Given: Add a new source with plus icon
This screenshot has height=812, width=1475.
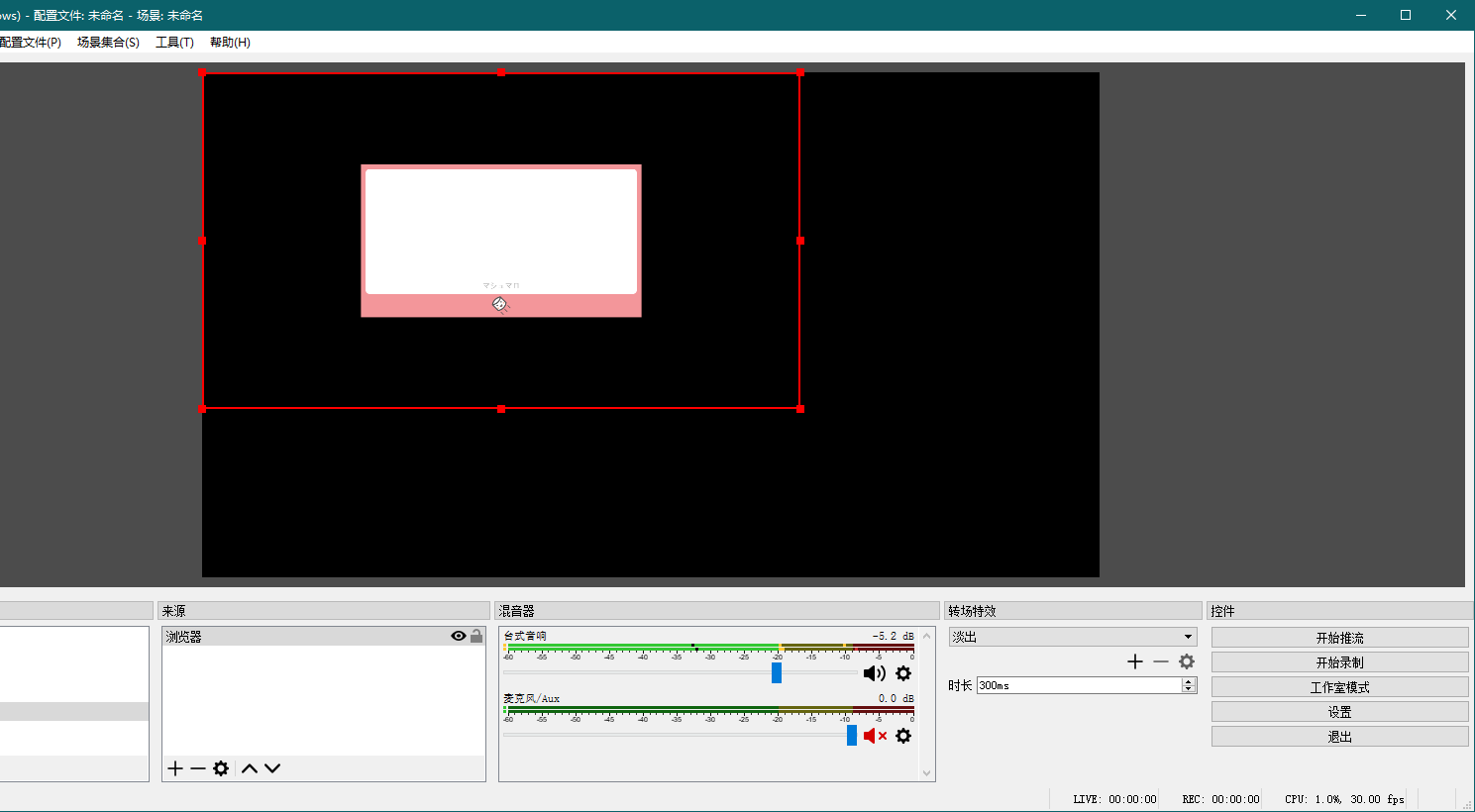Looking at the screenshot, I should click(175, 768).
